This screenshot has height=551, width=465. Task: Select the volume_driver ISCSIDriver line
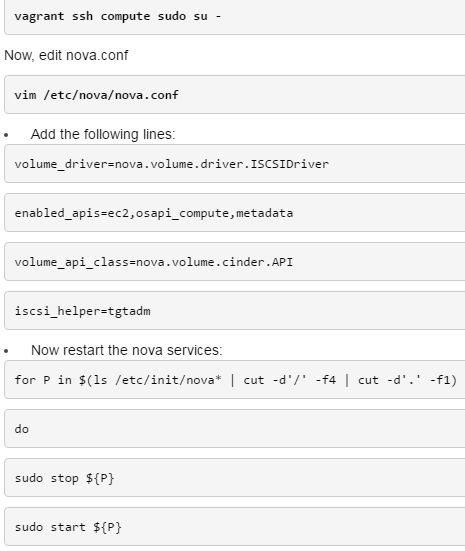234,164
